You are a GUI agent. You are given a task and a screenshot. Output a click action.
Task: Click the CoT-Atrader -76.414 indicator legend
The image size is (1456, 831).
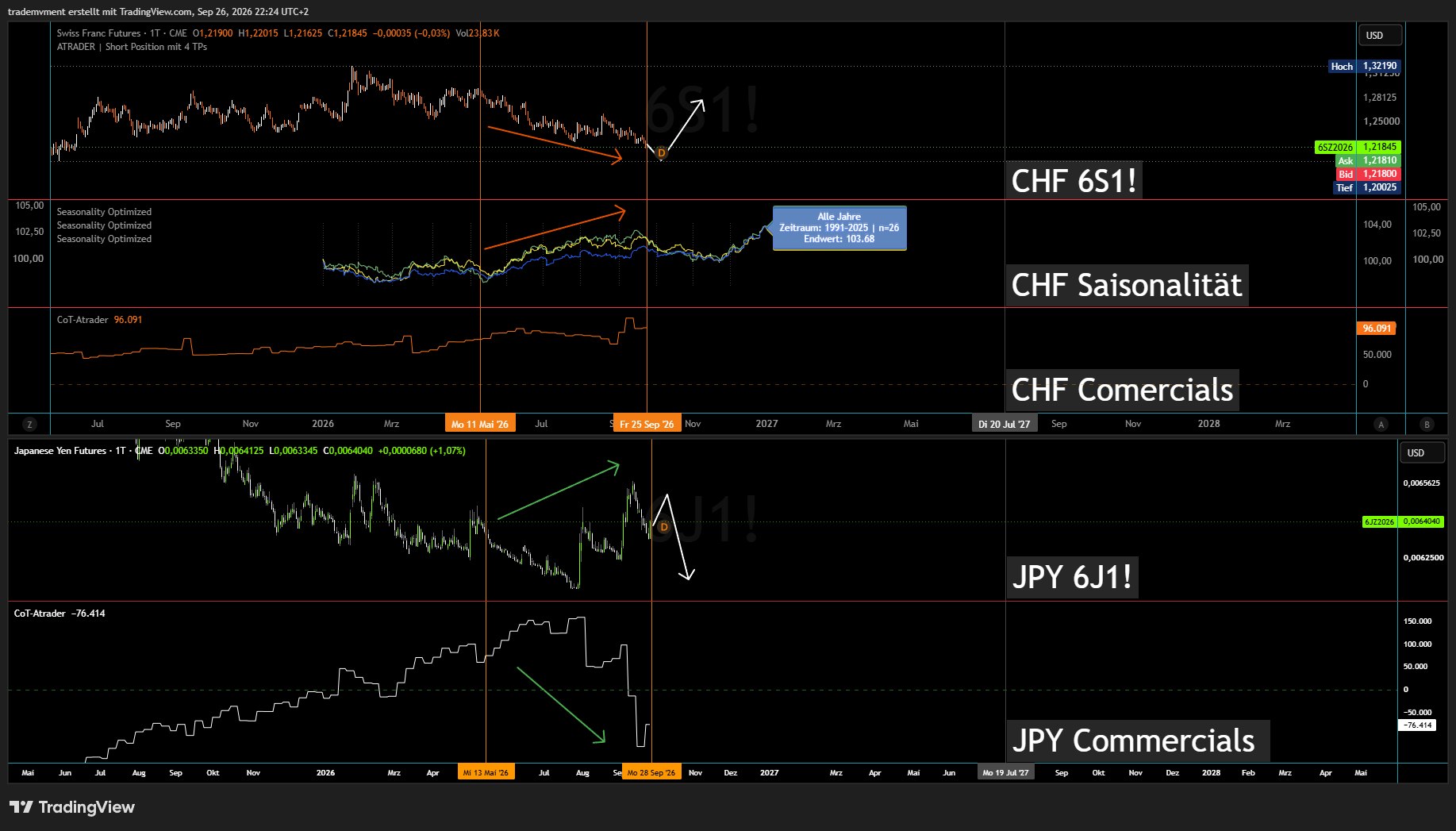click(60, 614)
